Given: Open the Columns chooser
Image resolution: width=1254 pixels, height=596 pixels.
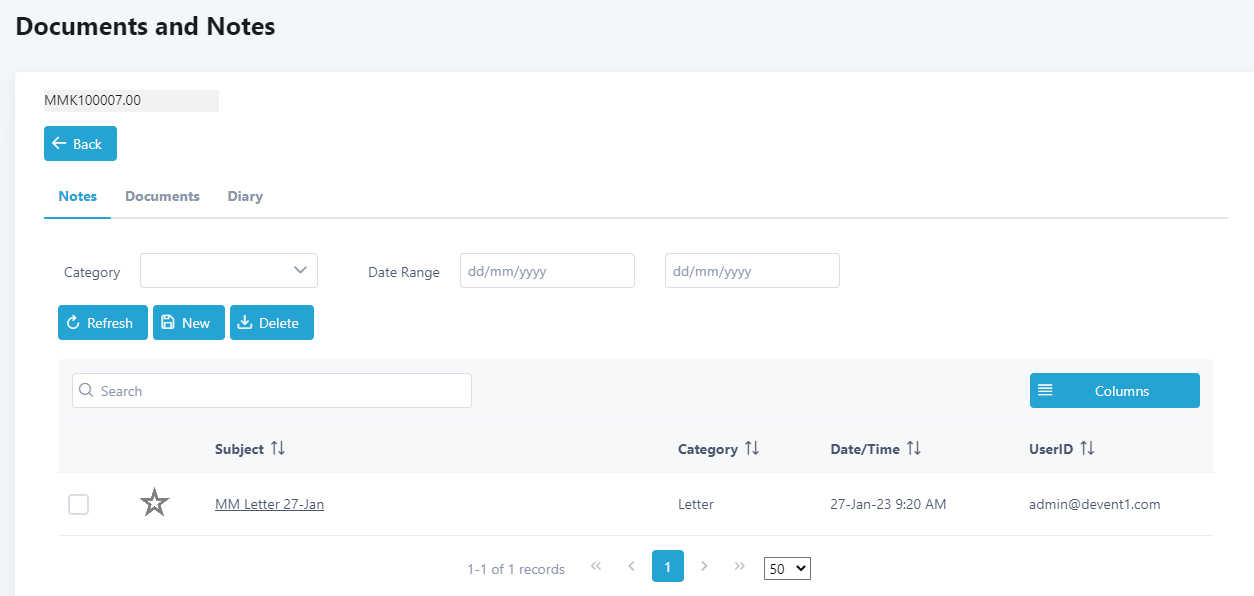Looking at the screenshot, I should [x=1114, y=391].
